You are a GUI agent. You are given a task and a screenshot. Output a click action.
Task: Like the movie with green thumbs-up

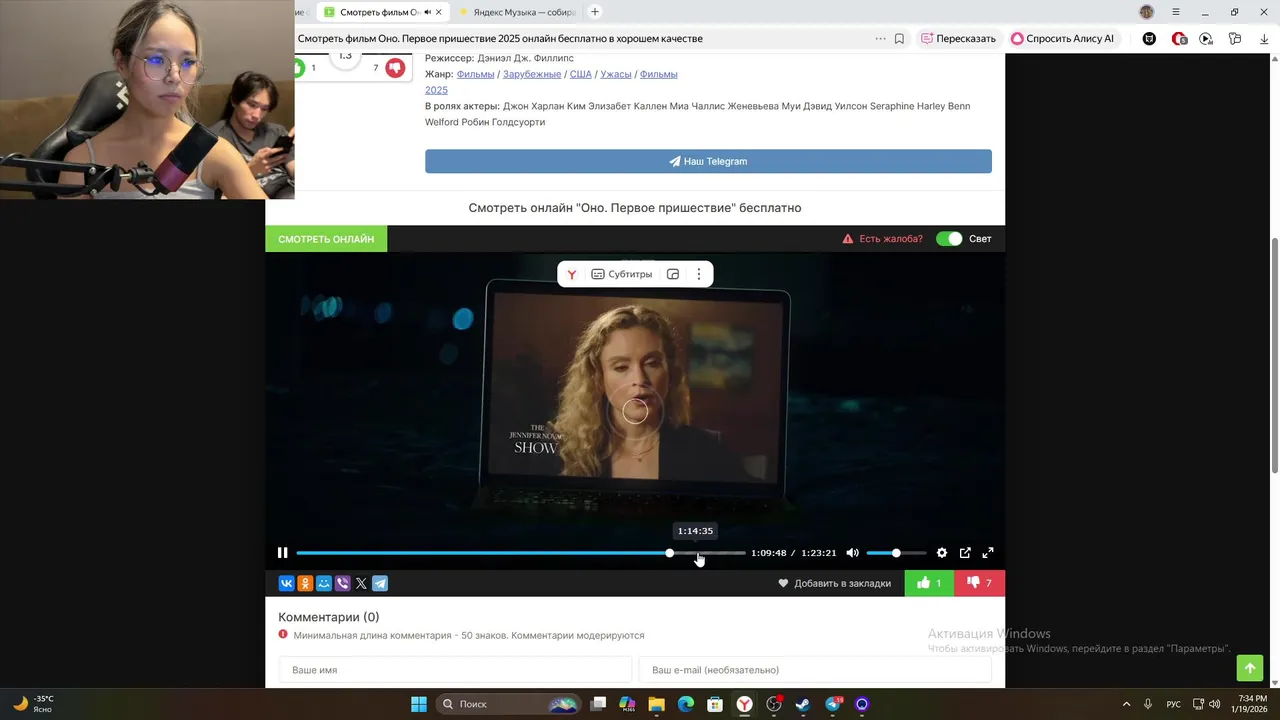point(929,583)
